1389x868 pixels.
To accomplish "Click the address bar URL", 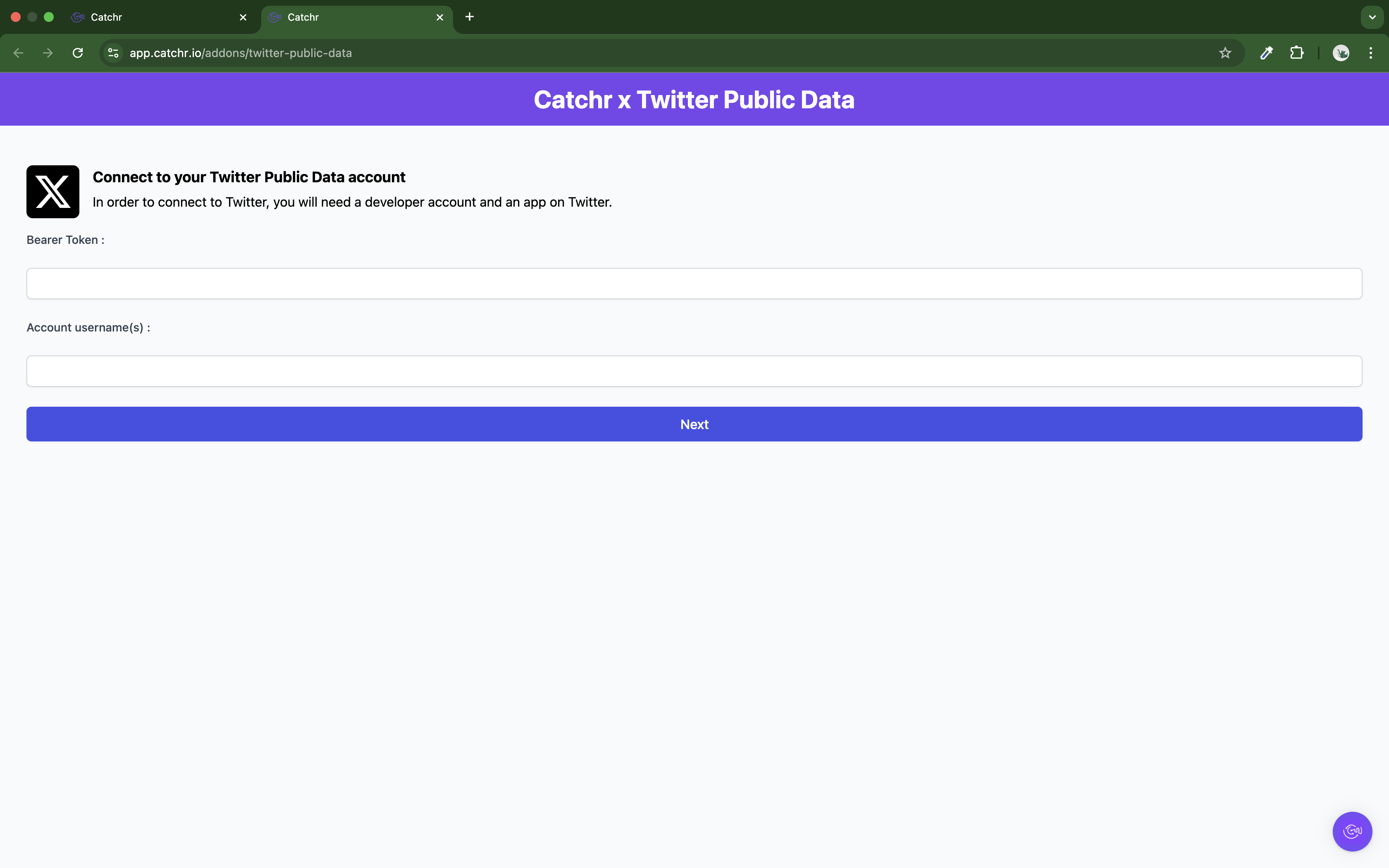I will [241, 53].
